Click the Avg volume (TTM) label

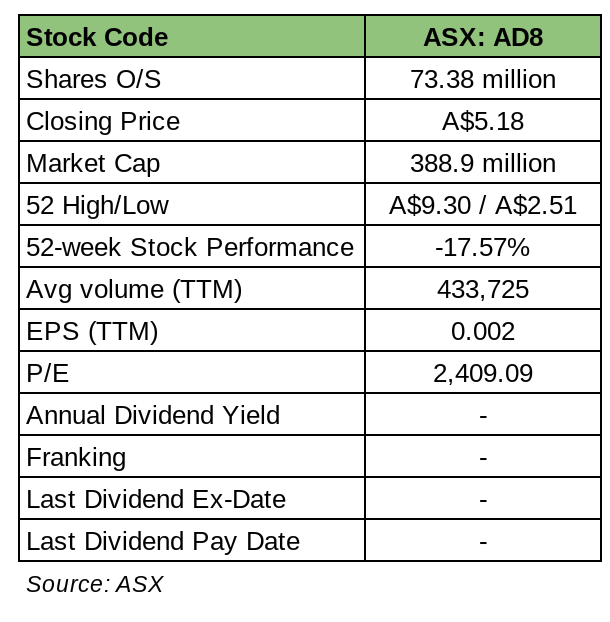pyautogui.click(x=134, y=290)
